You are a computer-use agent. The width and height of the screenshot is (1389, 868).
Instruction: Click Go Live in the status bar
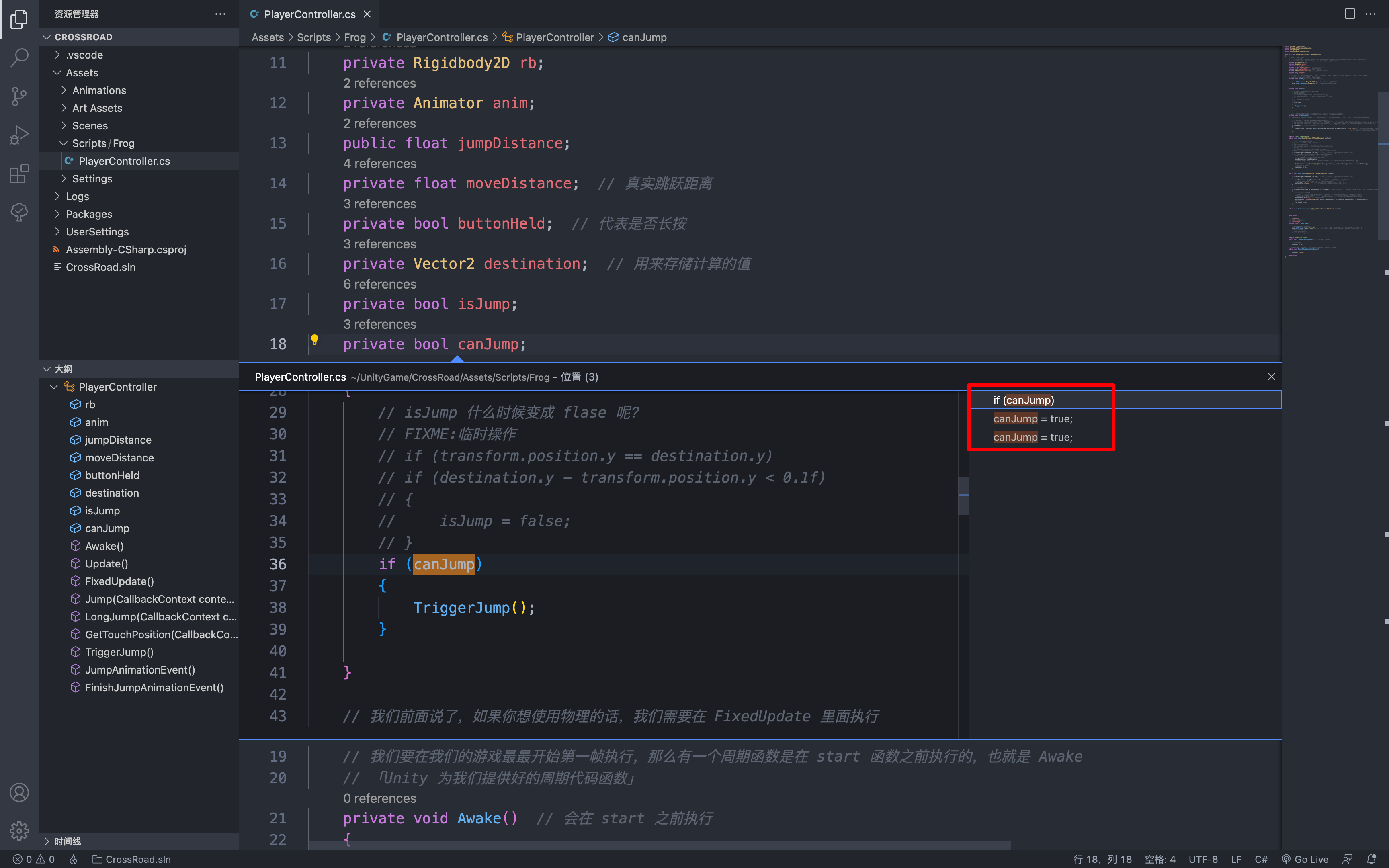pos(1305,859)
